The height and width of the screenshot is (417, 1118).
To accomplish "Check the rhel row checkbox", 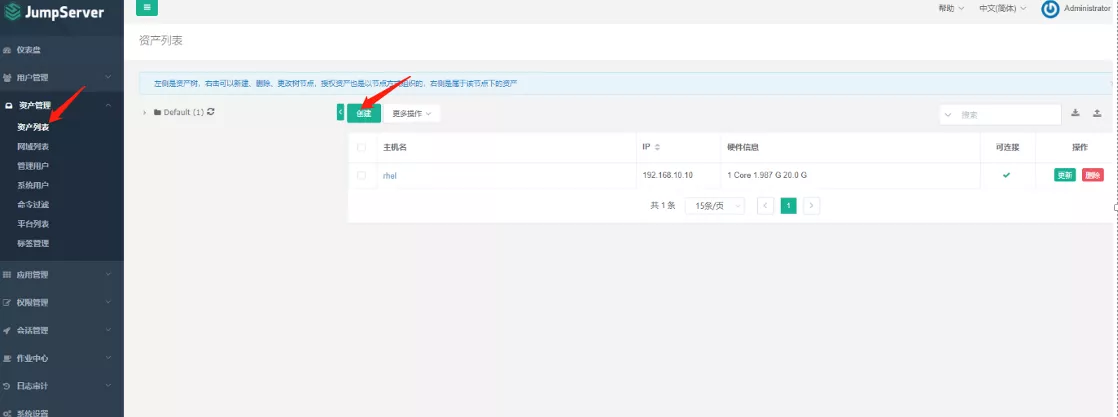I will [362, 176].
